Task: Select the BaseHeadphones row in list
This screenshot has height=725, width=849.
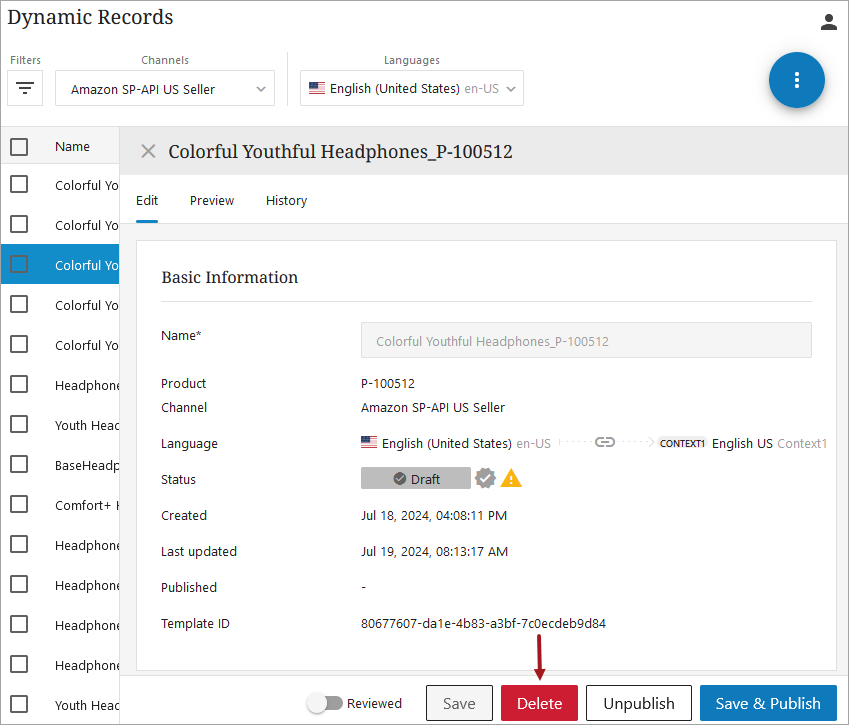Action: pos(87,465)
